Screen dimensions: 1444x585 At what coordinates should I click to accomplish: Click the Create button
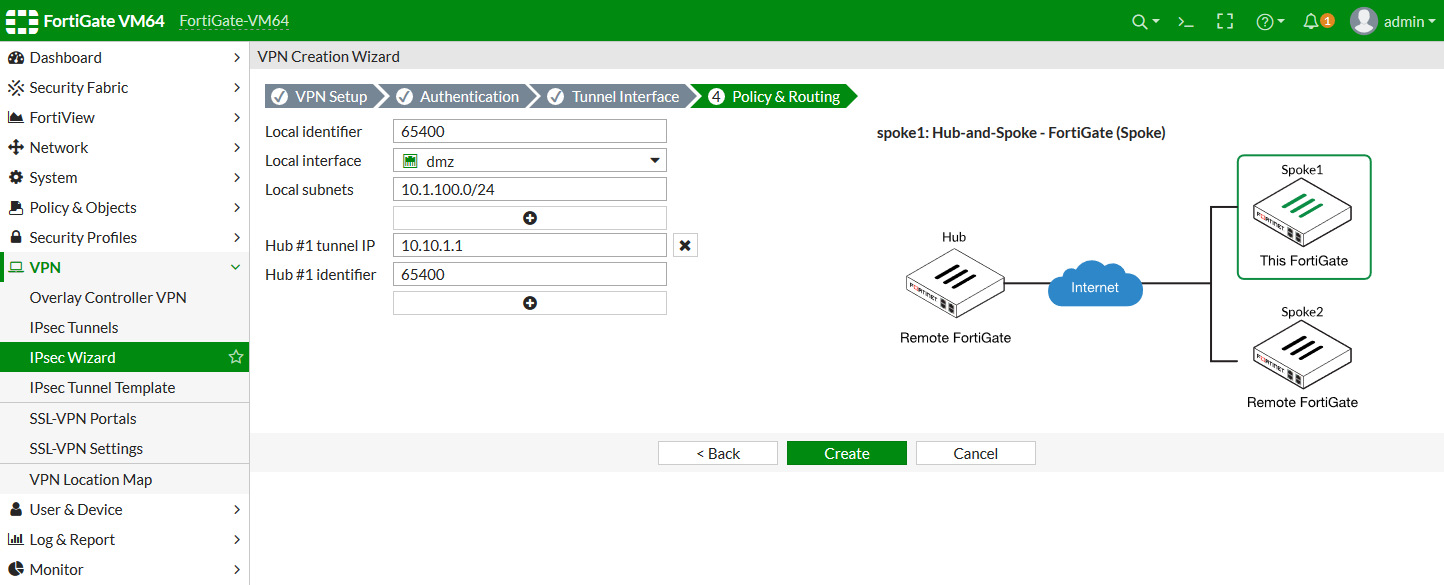click(847, 453)
